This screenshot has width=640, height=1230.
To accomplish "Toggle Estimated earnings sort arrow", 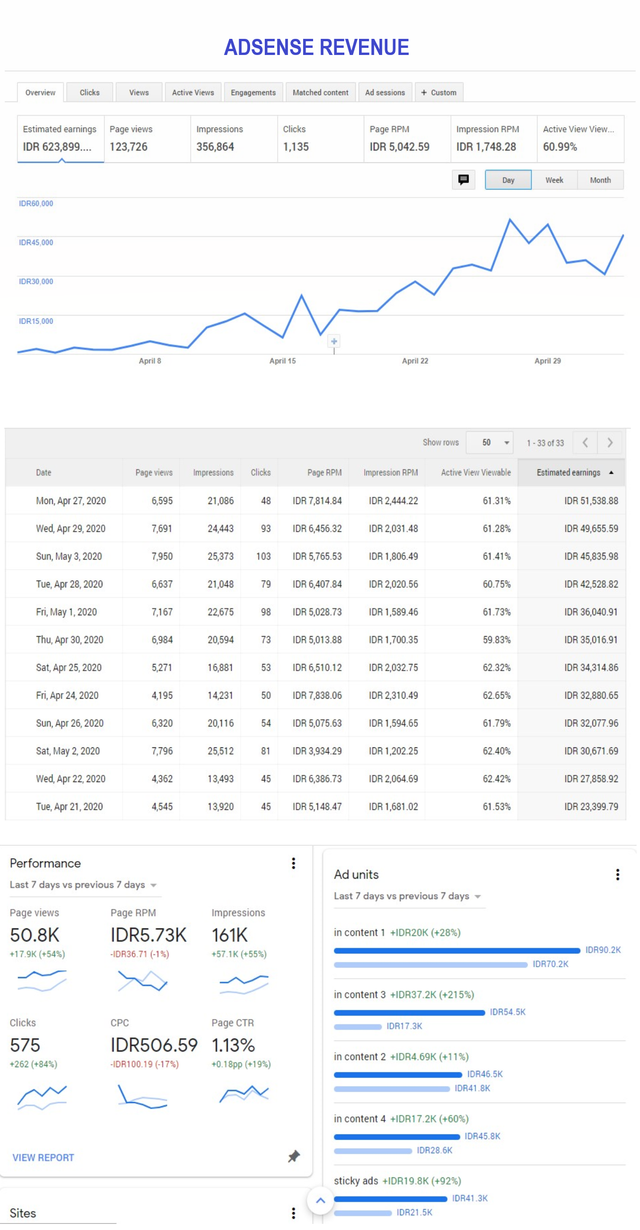I will click(x=612, y=473).
